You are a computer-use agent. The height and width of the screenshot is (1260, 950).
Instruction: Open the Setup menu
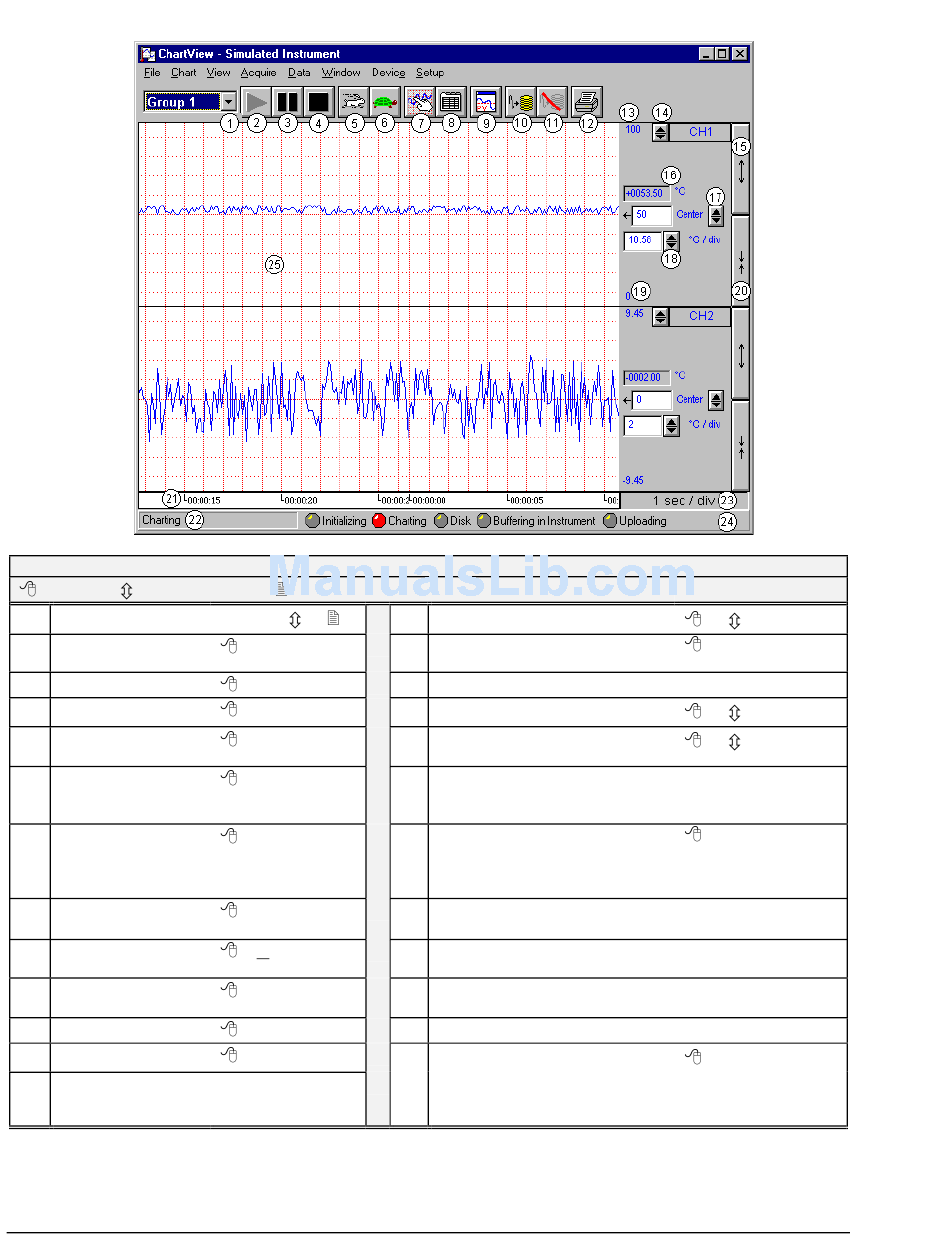tap(430, 73)
